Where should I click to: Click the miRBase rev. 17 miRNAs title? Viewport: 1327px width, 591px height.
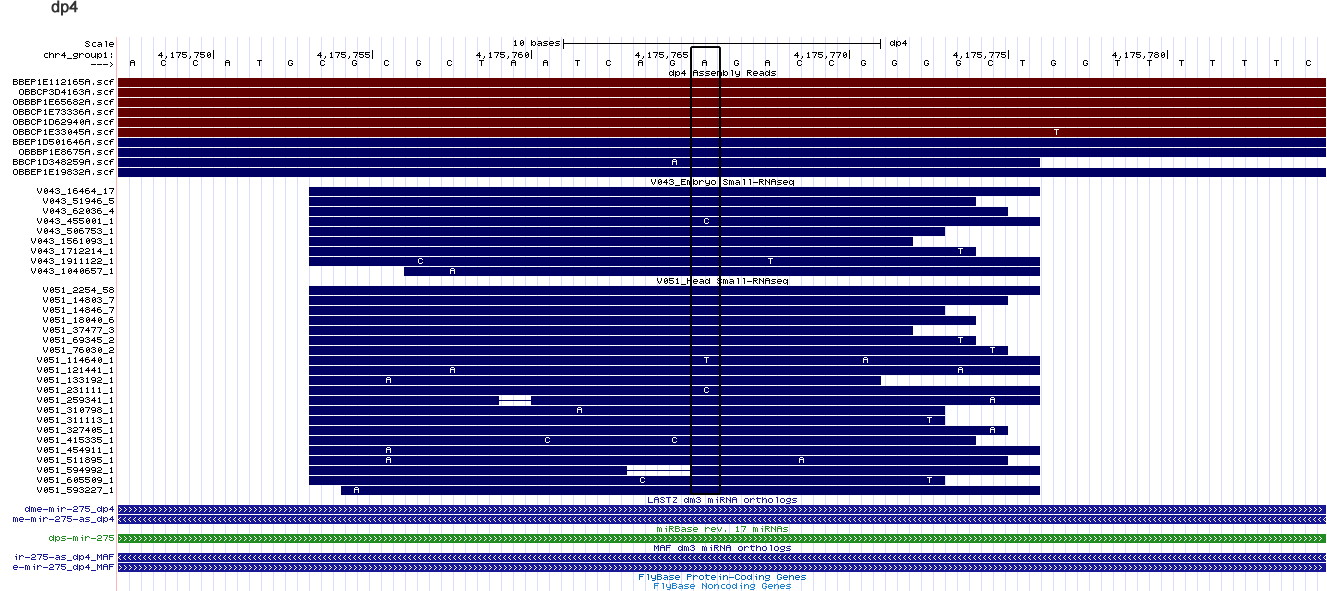click(x=722, y=529)
